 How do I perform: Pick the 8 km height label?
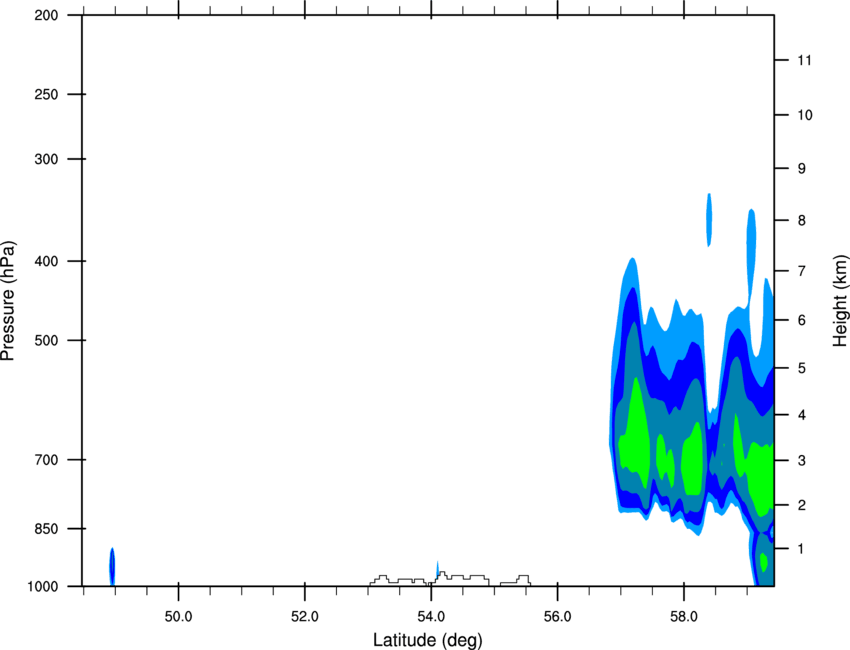(802, 221)
